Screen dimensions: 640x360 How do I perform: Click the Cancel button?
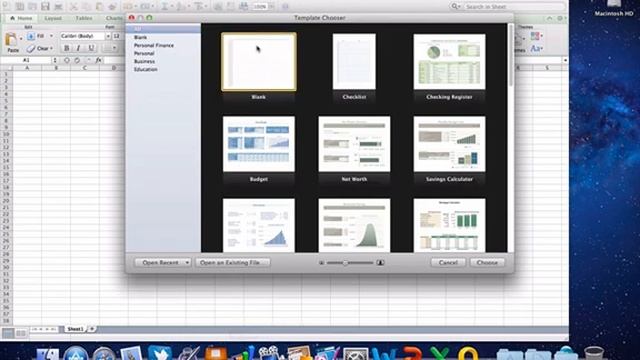tap(448, 262)
